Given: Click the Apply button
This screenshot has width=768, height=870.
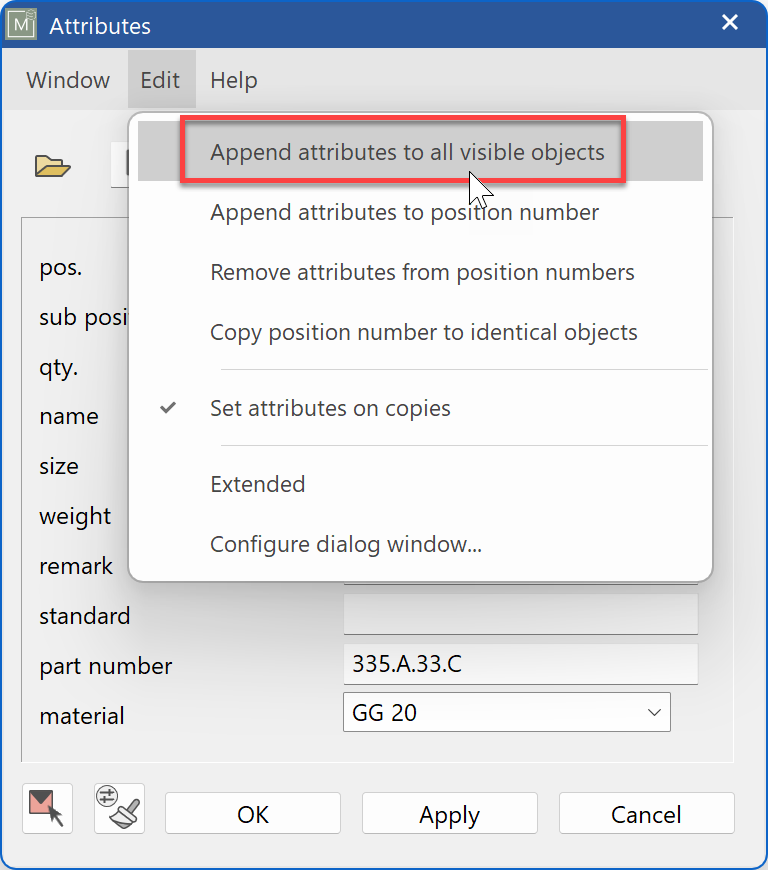Looking at the screenshot, I should (449, 813).
